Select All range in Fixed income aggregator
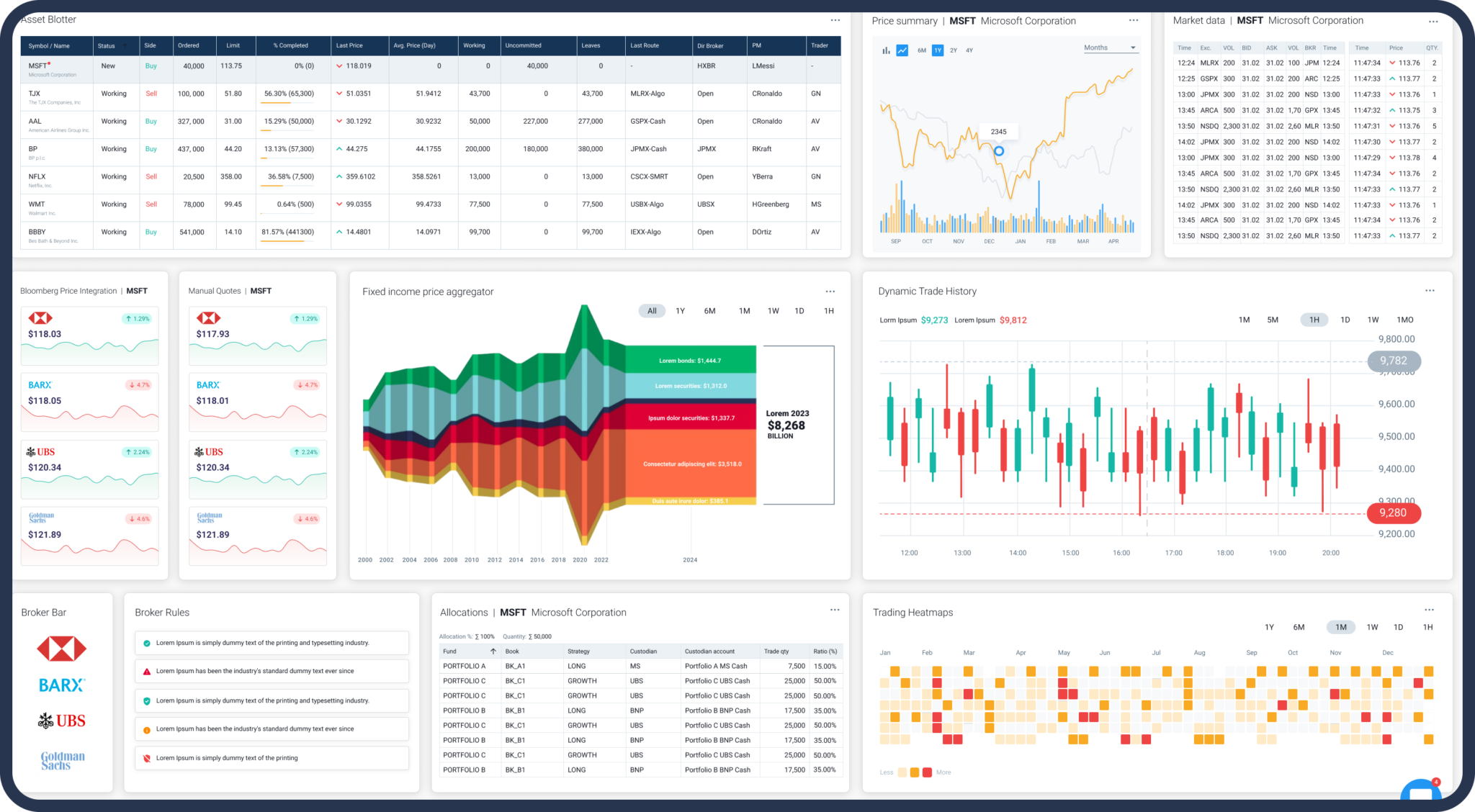Viewport: 1475px width, 812px height. (652, 311)
